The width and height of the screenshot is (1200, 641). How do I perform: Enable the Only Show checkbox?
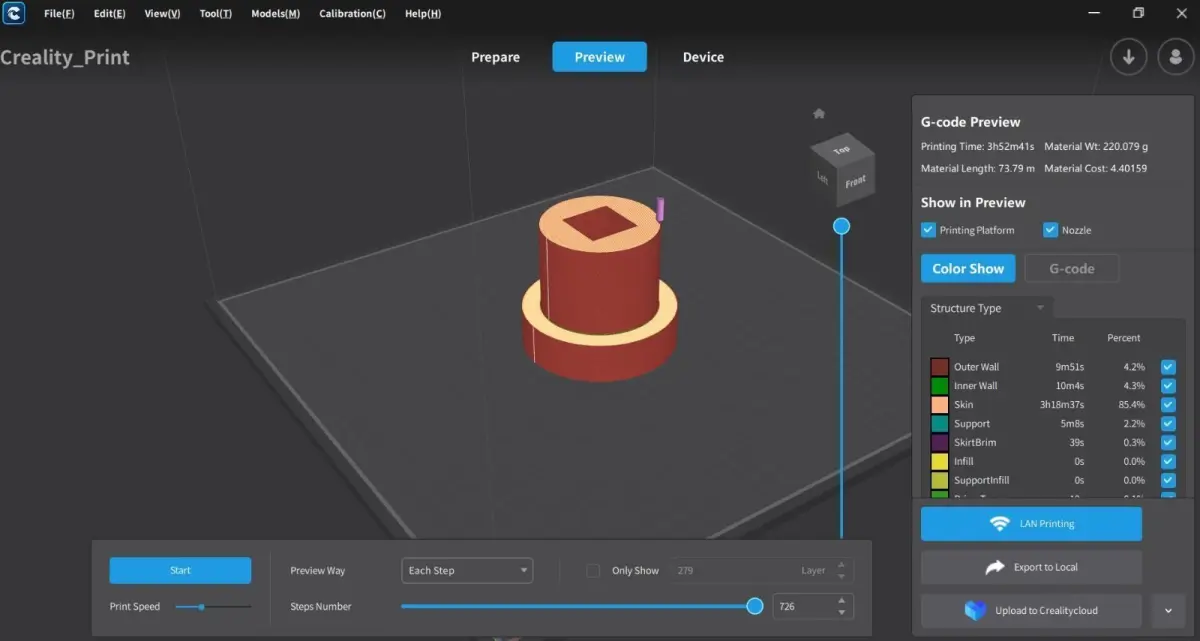[x=593, y=571]
